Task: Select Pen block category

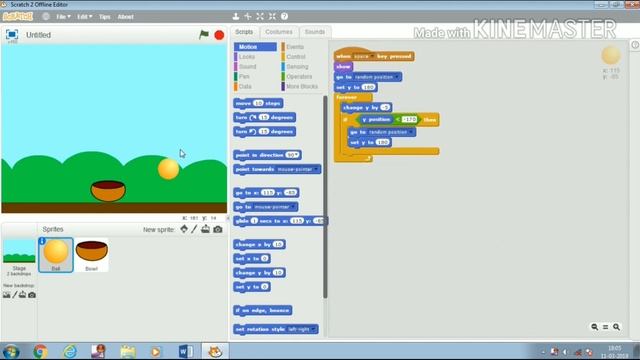Action: [x=244, y=76]
